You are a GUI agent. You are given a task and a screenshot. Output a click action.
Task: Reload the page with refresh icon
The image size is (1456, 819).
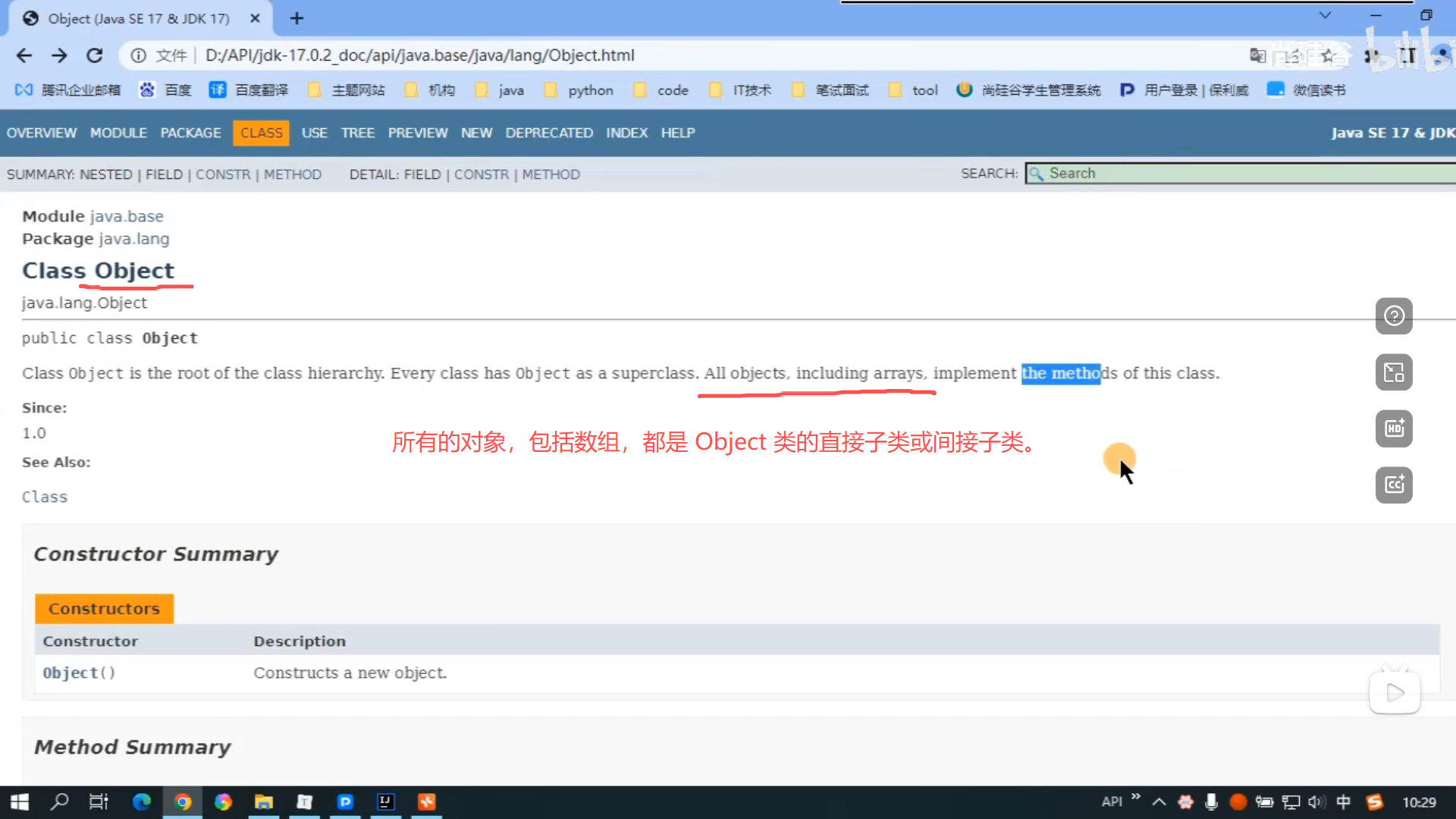pyautogui.click(x=94, y=55)
